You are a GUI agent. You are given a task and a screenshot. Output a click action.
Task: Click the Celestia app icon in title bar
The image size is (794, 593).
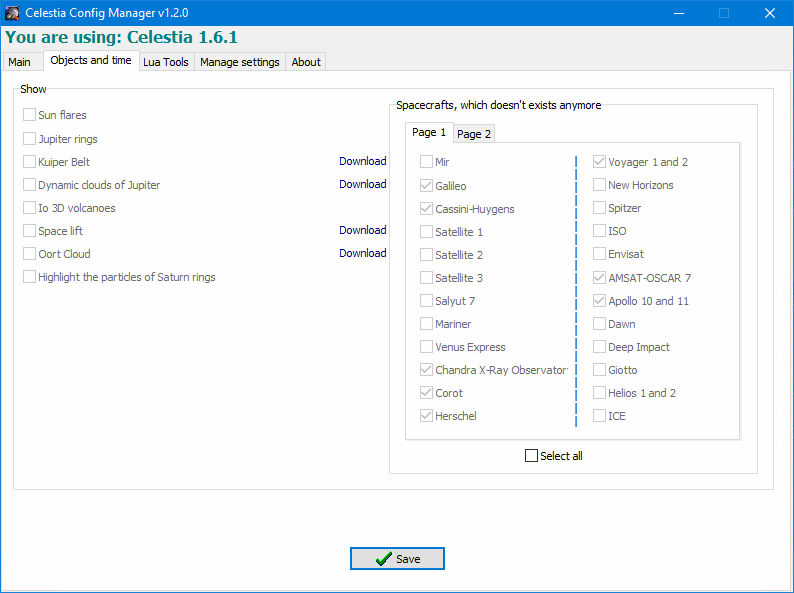[12, 13]
